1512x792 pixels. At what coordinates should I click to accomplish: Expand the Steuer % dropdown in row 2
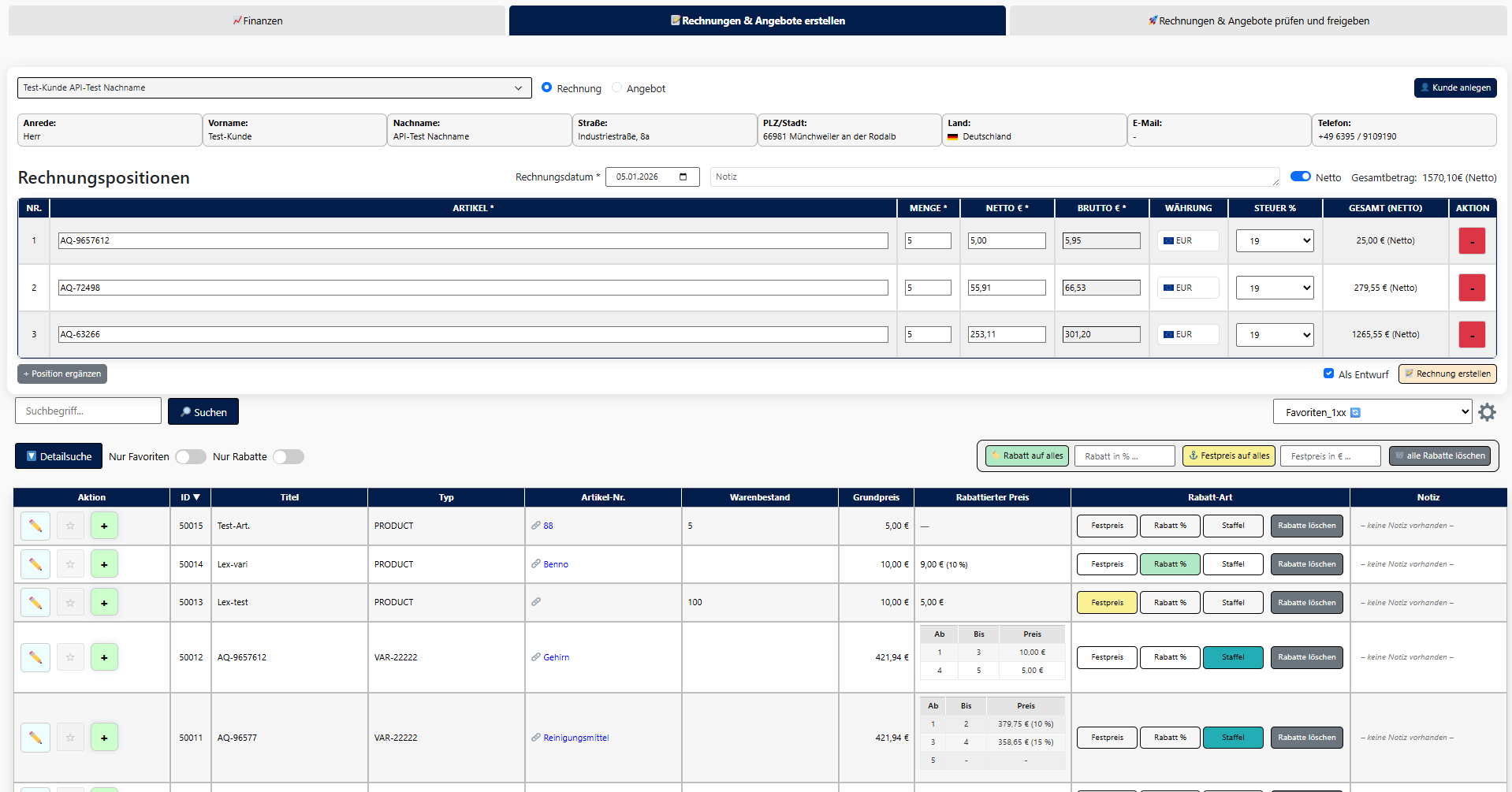tap(1275, 288)
